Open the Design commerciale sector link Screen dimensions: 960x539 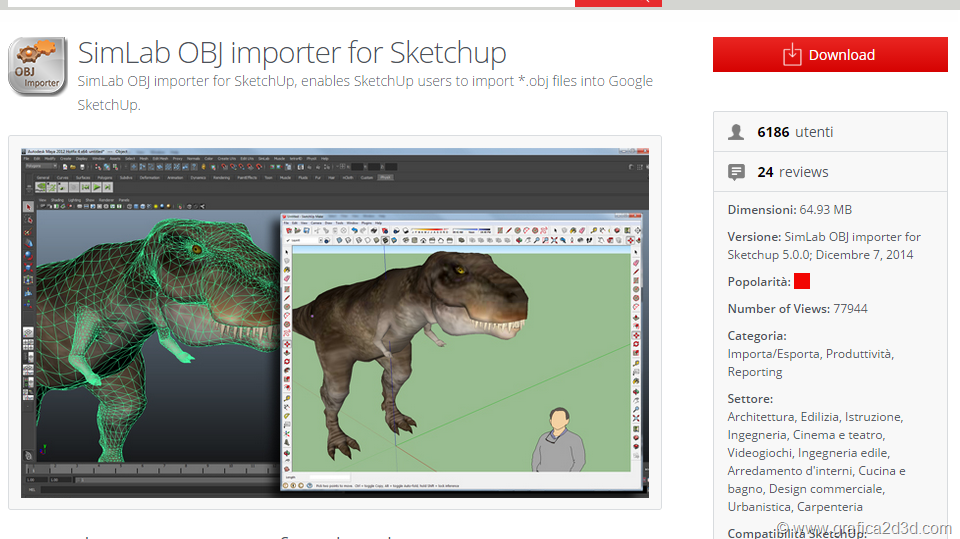point(826,489)
